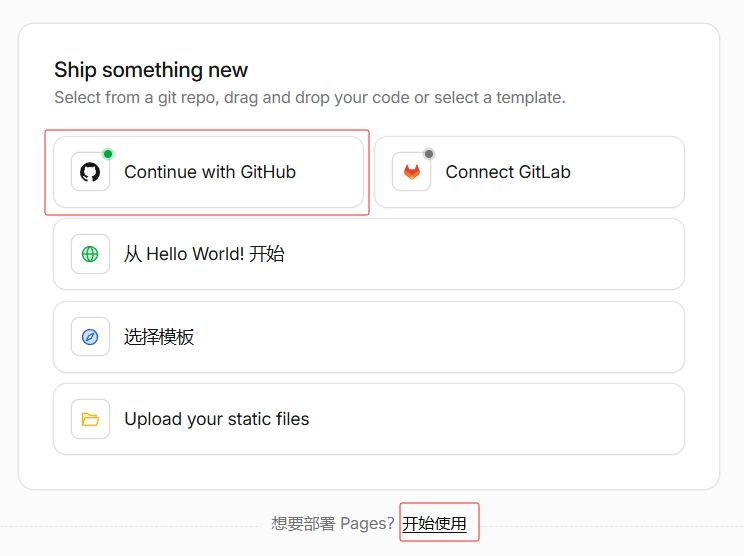
Task: Open the 选择模板 template chooser
Action: [369, 337]
